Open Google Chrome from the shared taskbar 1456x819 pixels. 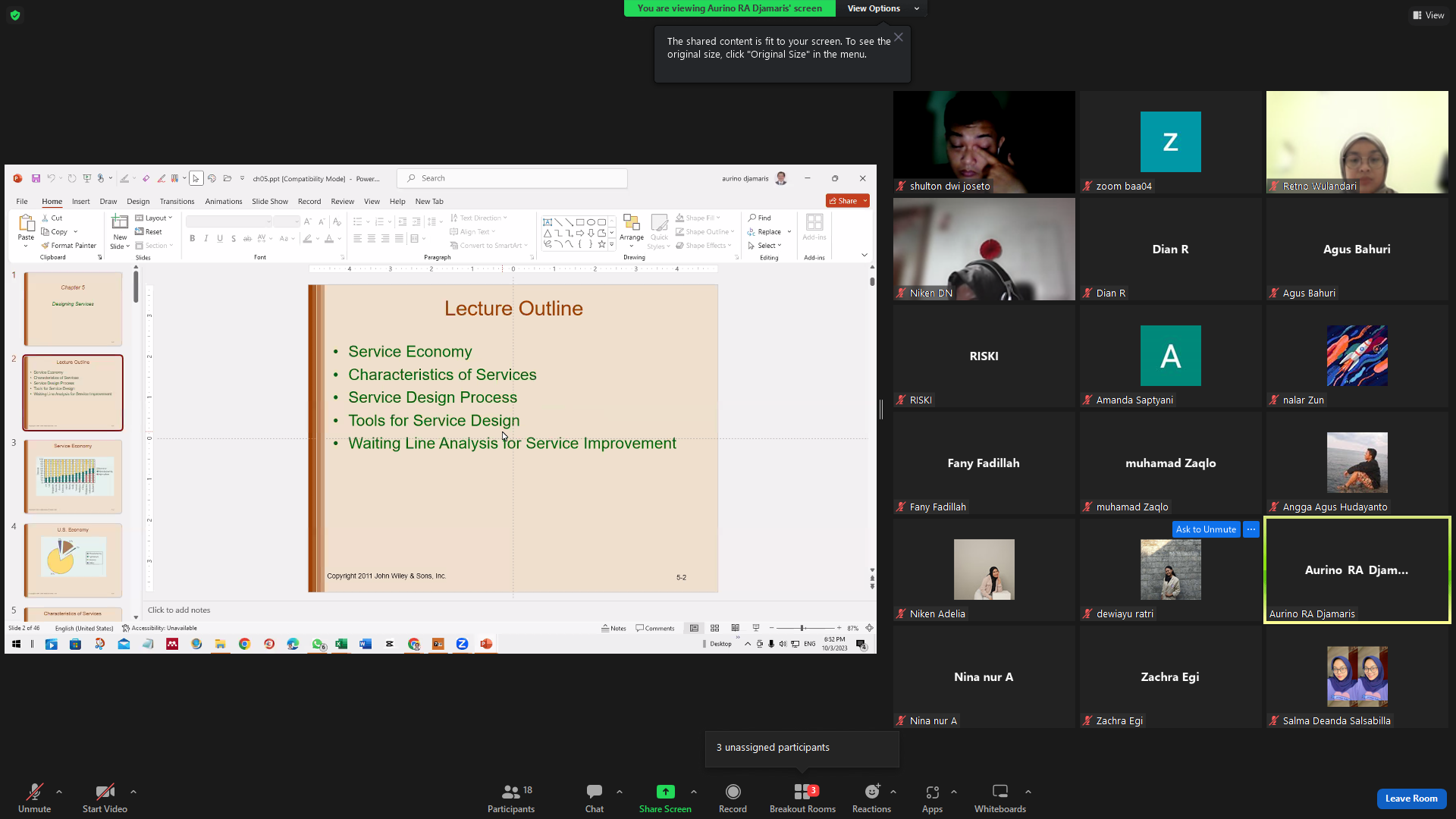[x=244, y=644]
